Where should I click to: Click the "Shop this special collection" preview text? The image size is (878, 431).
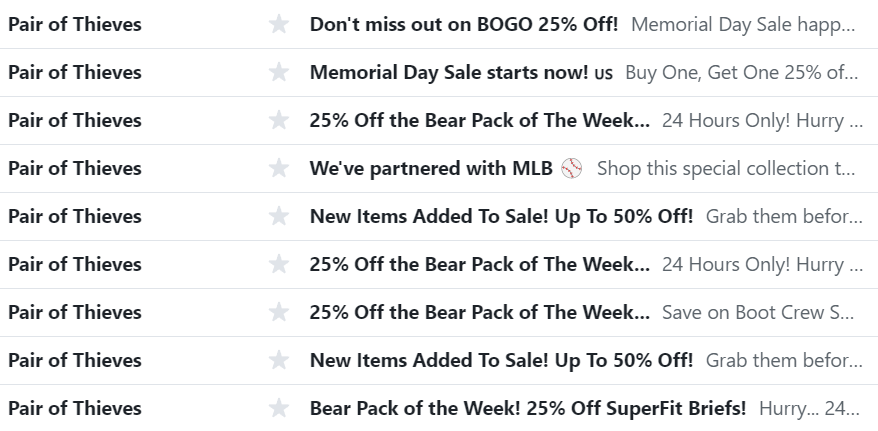click(725, 168)
